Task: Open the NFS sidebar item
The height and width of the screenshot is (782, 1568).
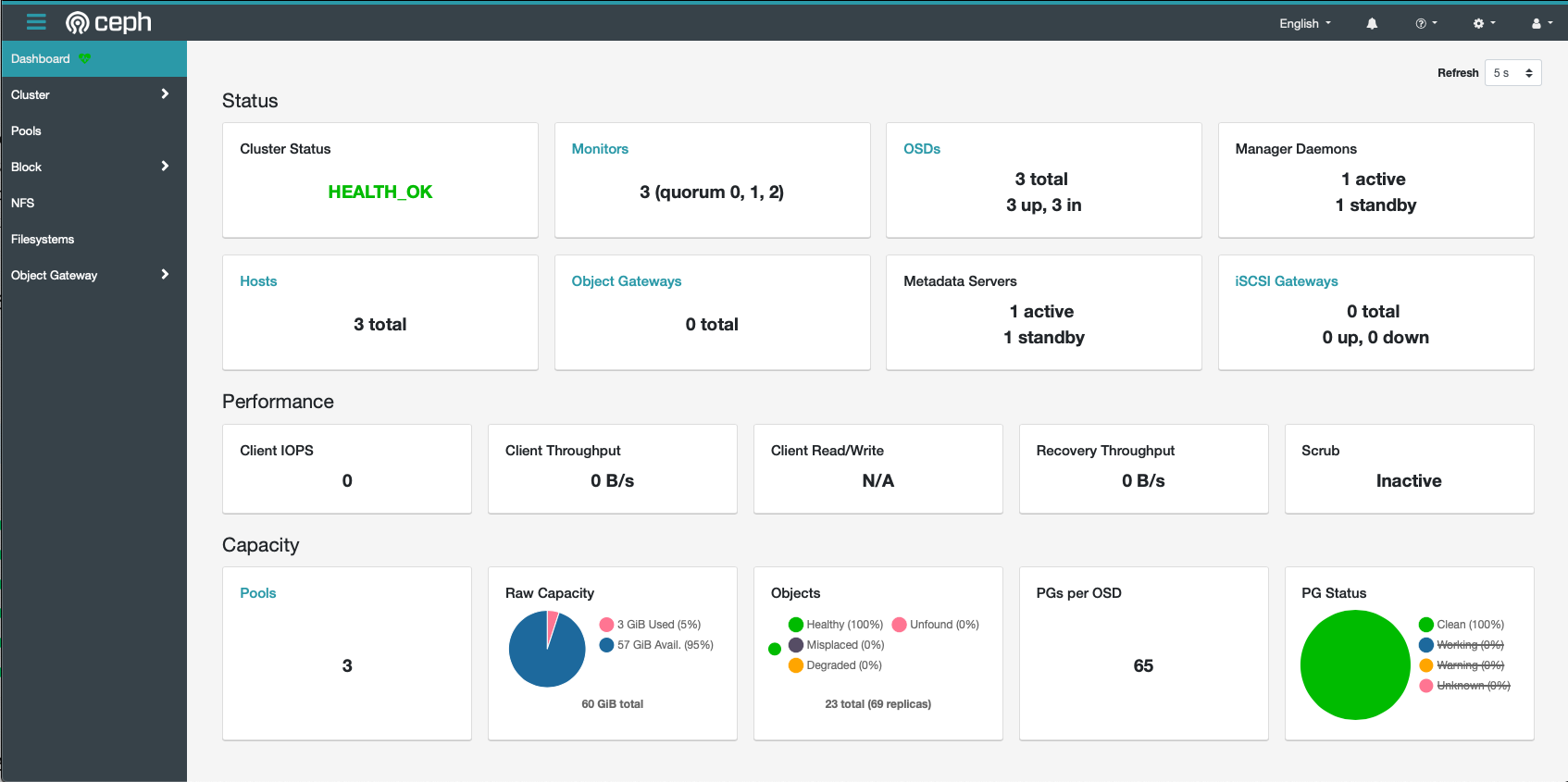Action: [x=23, y=203]
